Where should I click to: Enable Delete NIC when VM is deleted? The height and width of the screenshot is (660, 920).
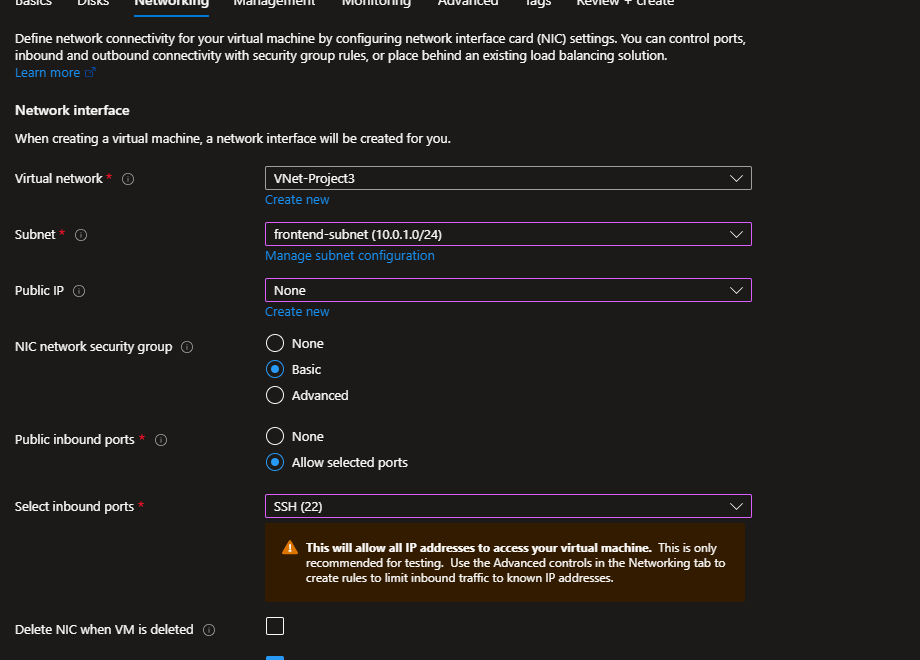point(275,626)
